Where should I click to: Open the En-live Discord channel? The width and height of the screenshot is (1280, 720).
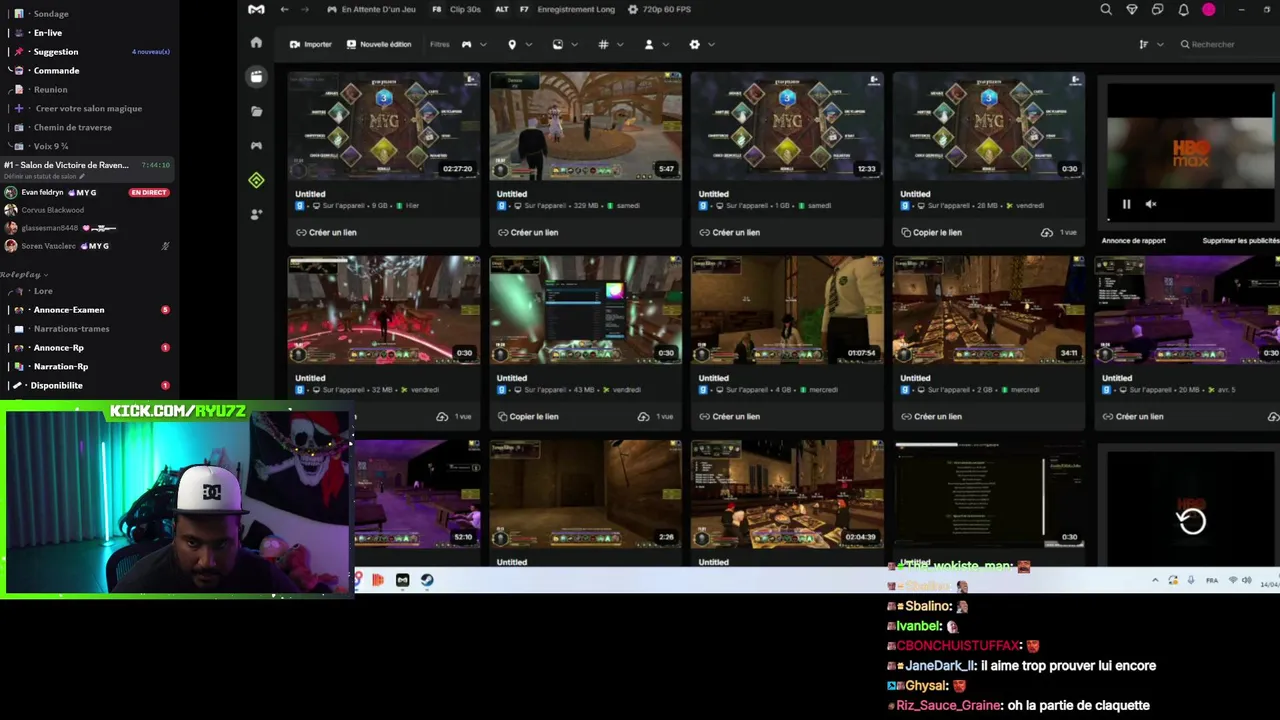48,32
